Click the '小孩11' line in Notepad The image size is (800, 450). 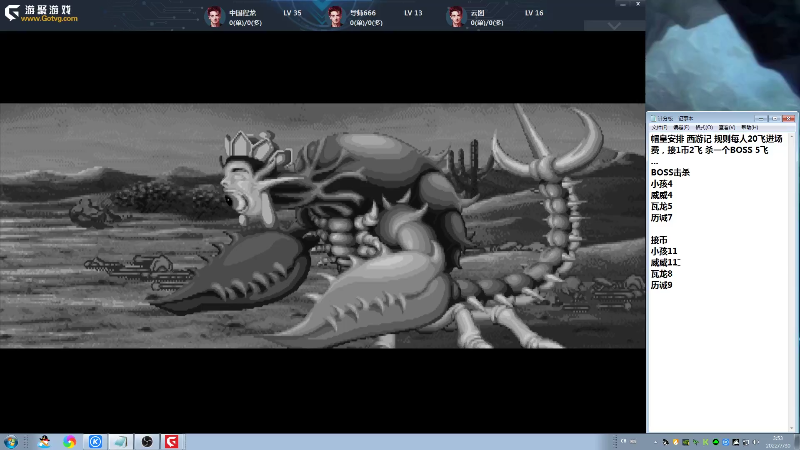[x=664, y=251]
